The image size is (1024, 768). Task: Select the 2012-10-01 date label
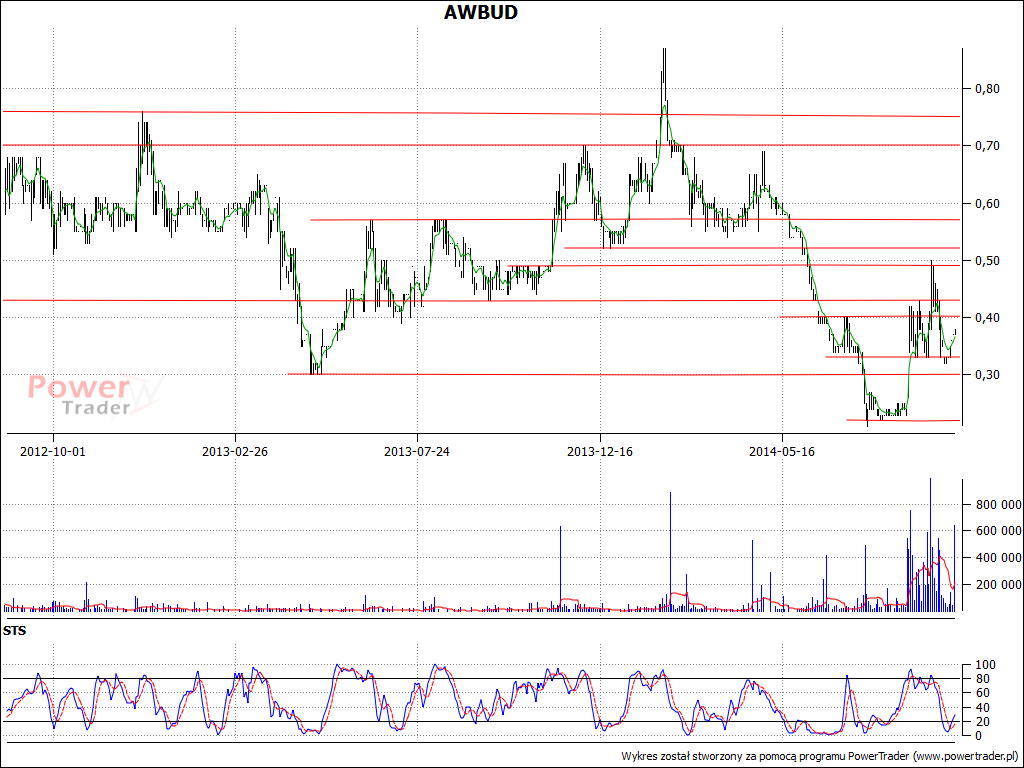53,451
